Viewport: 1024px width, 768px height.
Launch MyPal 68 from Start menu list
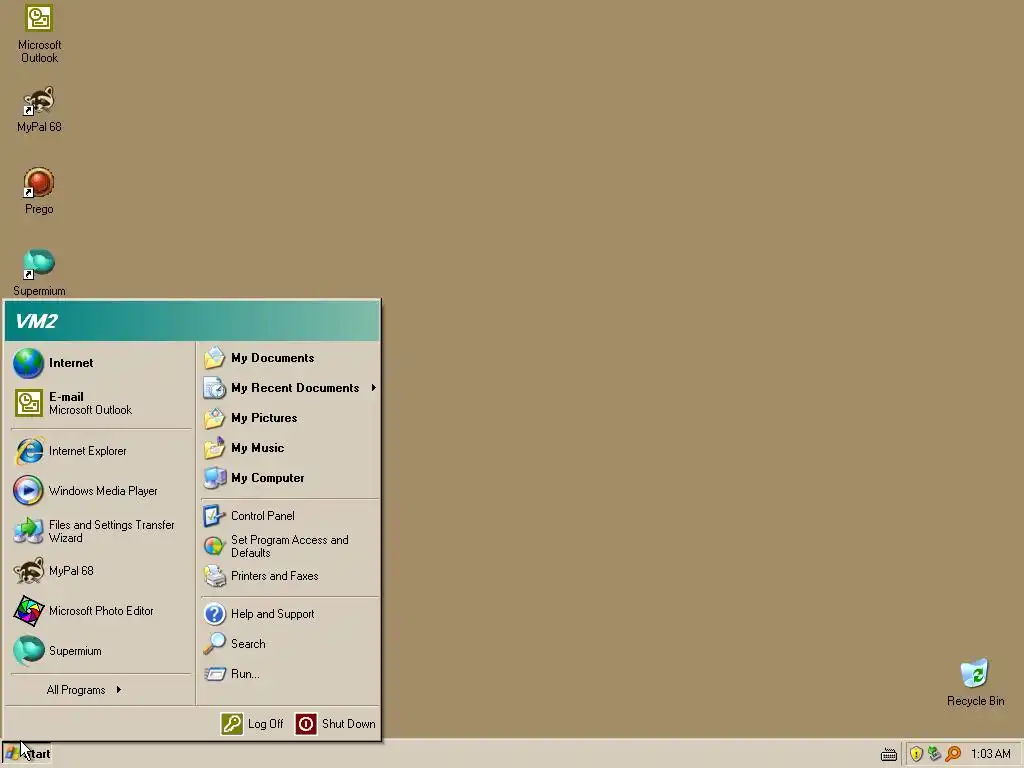coord(100,571)
